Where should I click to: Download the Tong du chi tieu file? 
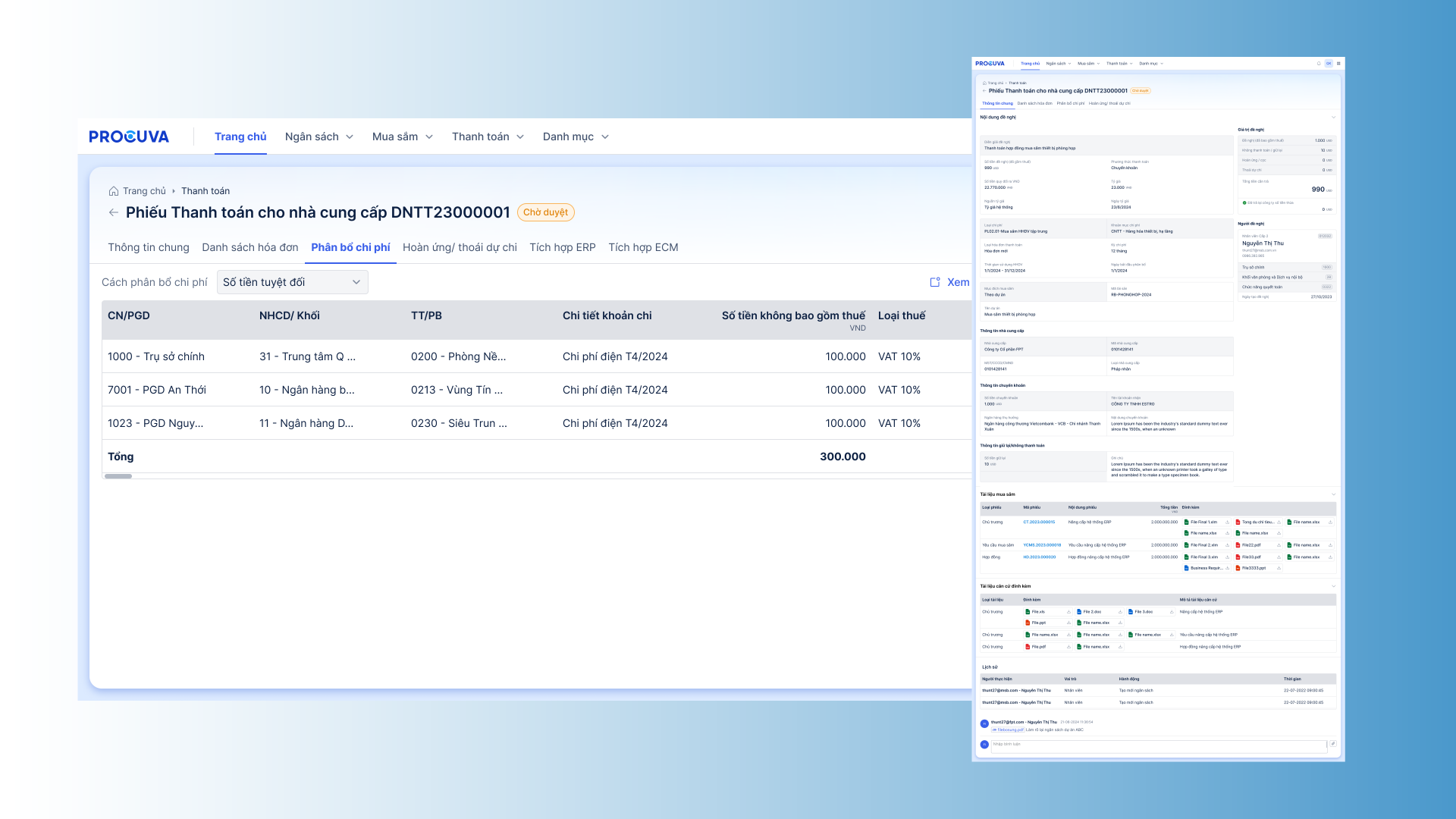pos(1279,522)
